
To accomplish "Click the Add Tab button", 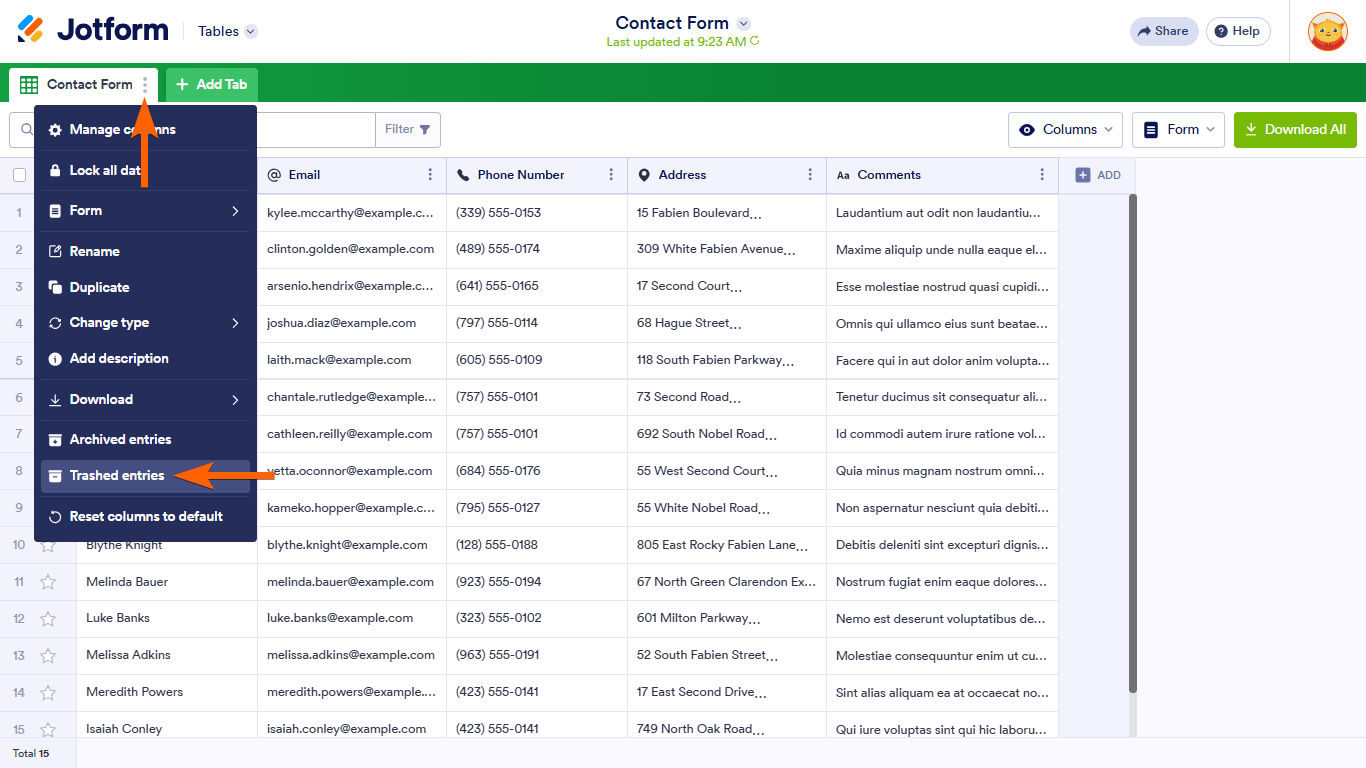I will (211, 84).
